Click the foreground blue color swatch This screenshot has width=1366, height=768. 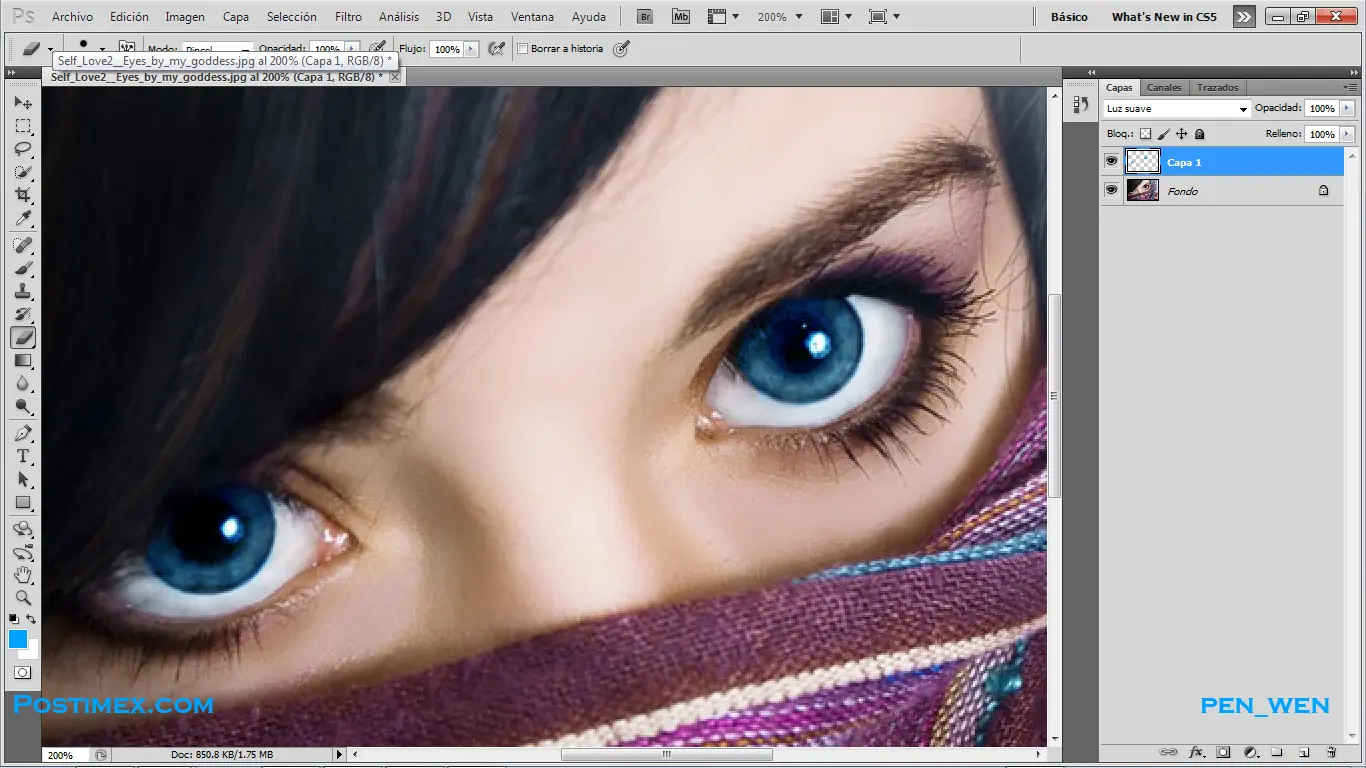coord(17,639)
